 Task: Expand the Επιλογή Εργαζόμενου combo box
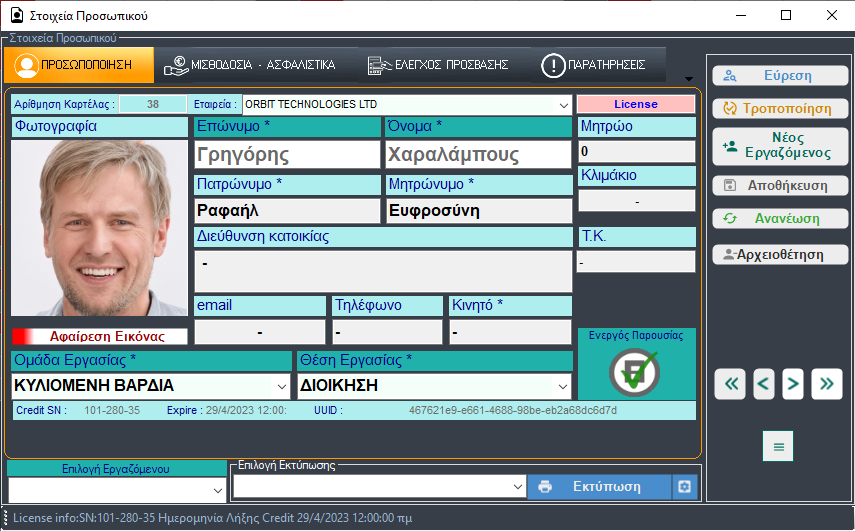coord(219,490)
